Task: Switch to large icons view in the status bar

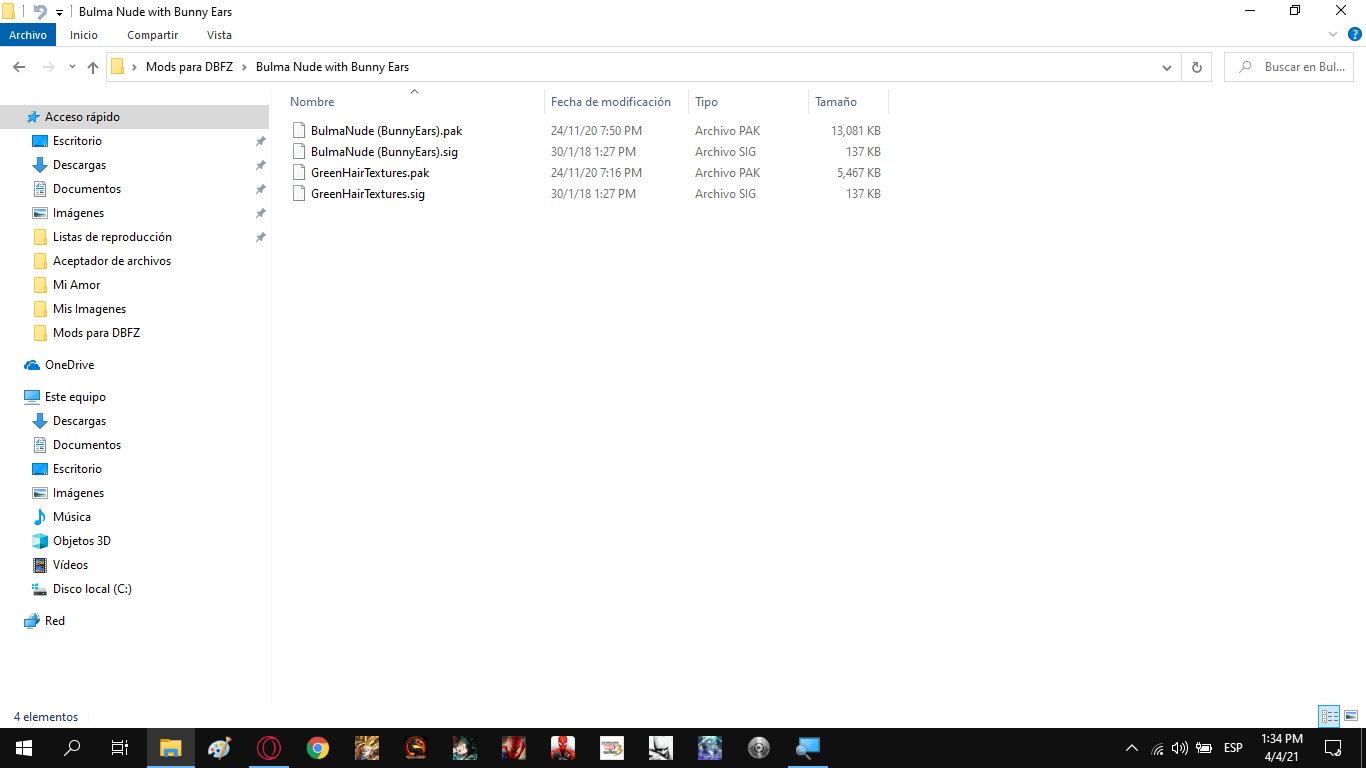Action: (x=1351, y=716)
